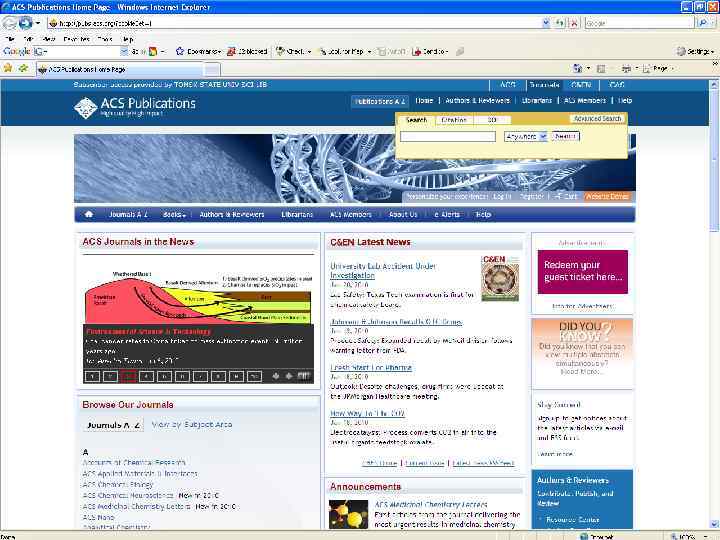Click the Google toolbar search field
Viewport: 720px width, 540px height.
(x=80, y=51)
